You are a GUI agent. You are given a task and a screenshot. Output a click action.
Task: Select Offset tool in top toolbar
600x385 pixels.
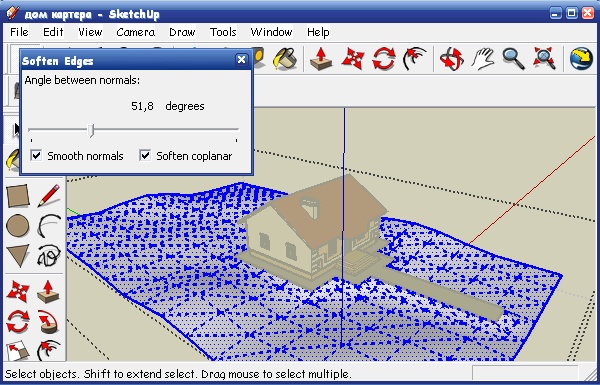click(x=414, y=59)
